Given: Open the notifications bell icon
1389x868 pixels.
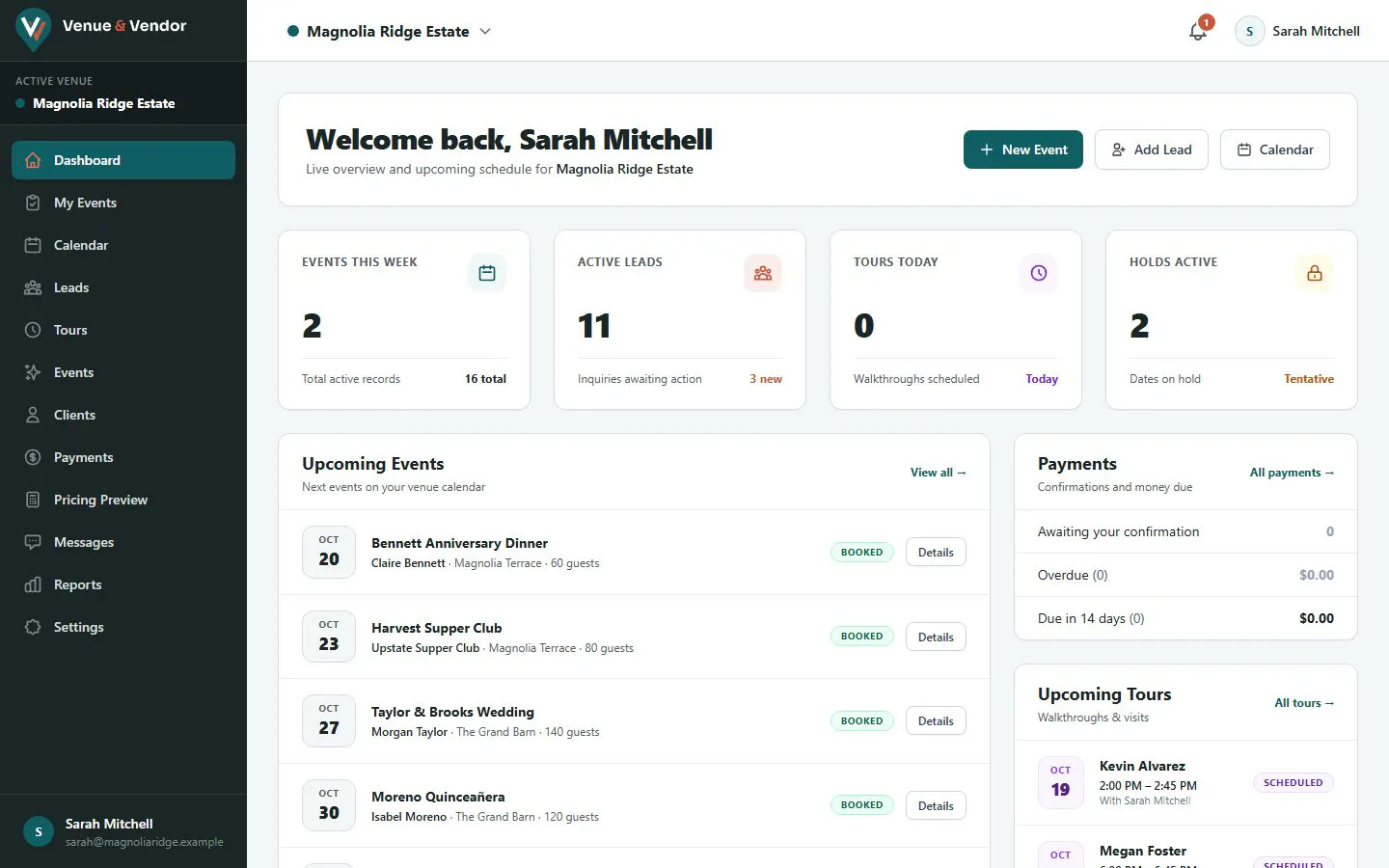Looking at the screenshot, I should click(x=1198, y=31).
